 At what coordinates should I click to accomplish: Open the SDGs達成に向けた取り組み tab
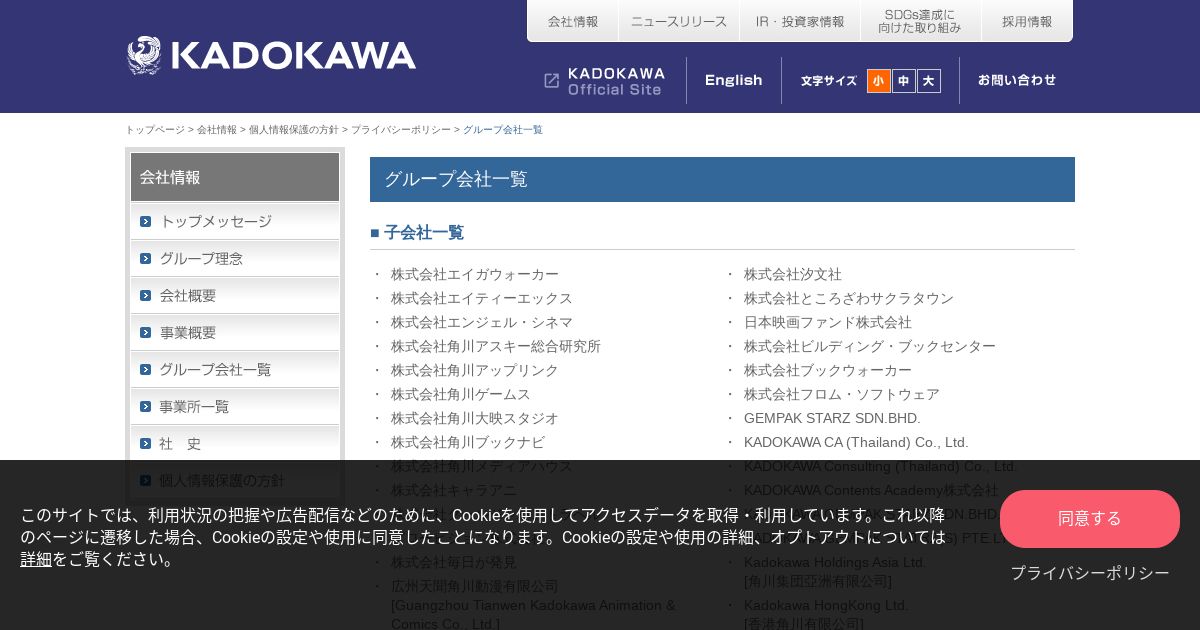(921, 21)
